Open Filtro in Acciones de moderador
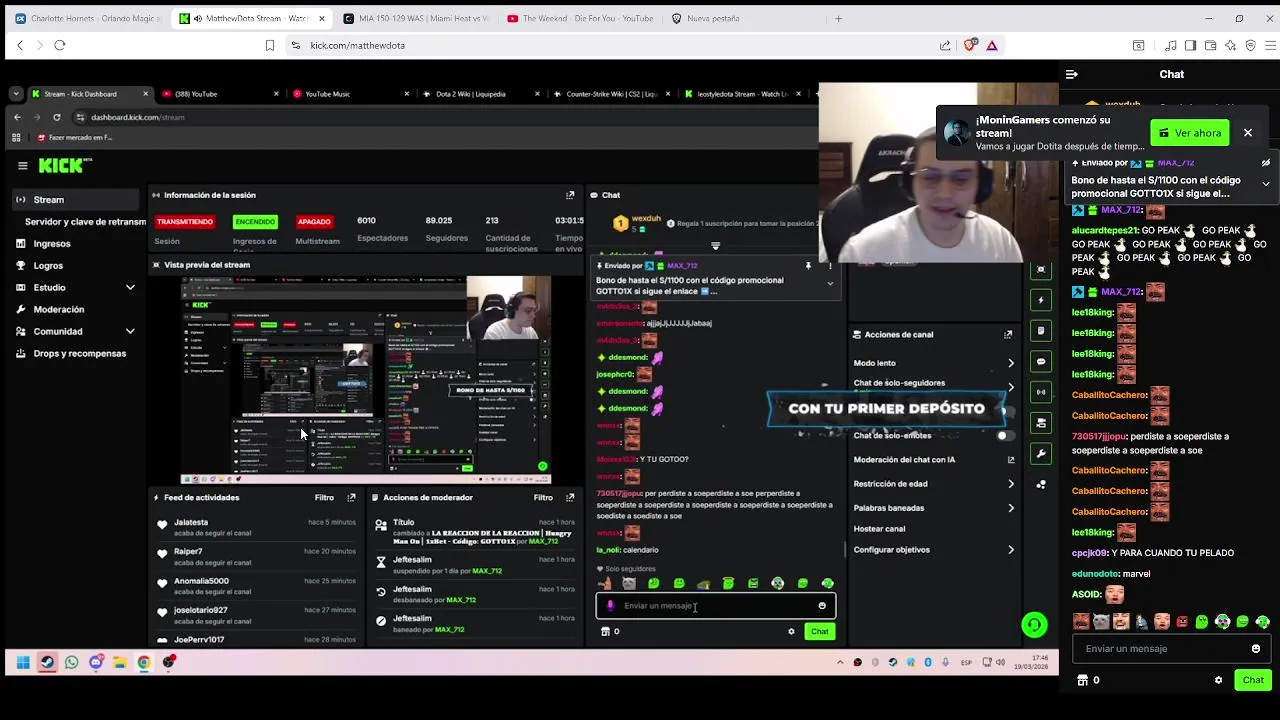The width and height of the screenshot is (1280, 720). click(x=543, y=497)
